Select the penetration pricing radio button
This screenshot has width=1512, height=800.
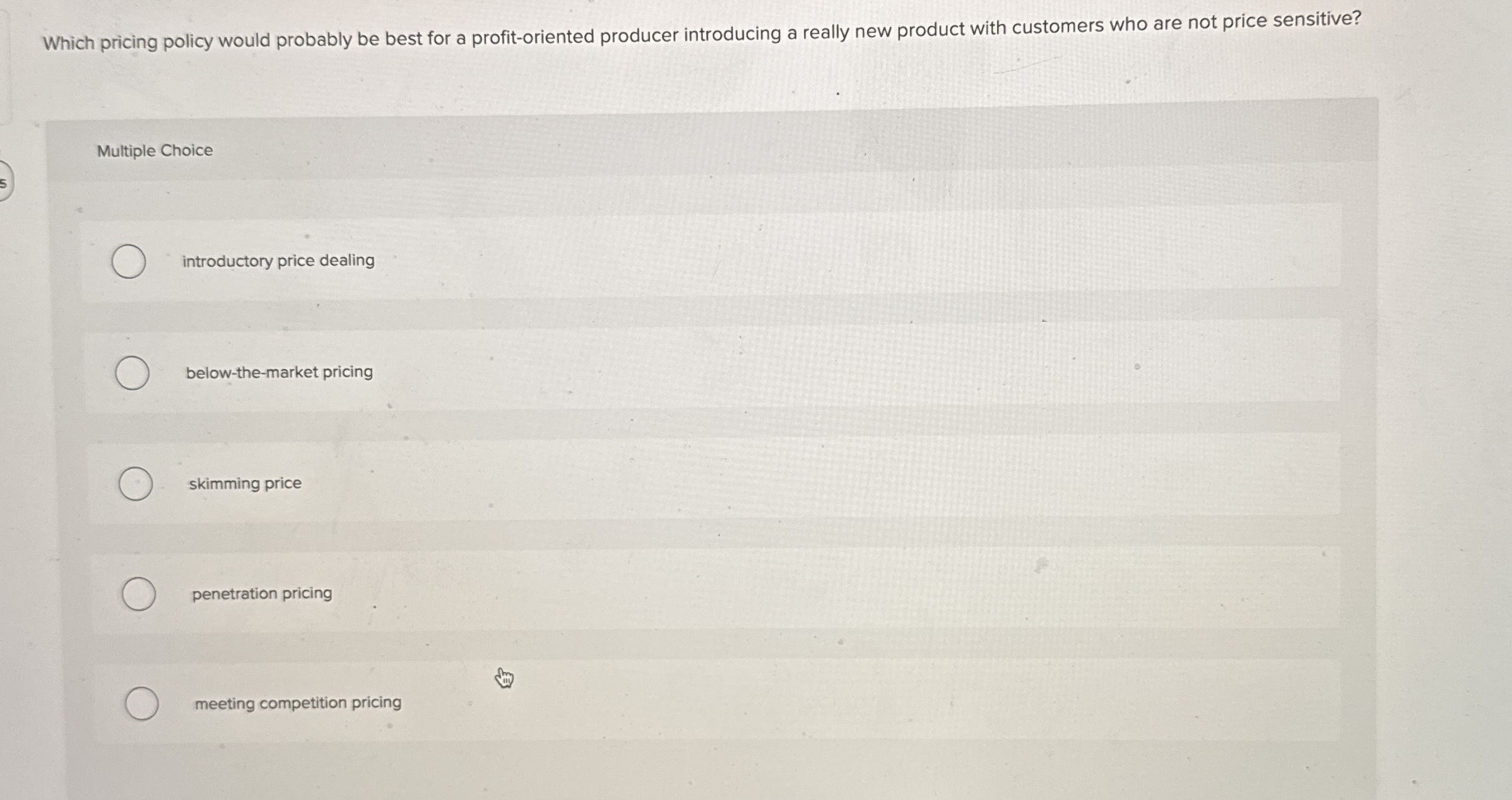tap(139, 595)
